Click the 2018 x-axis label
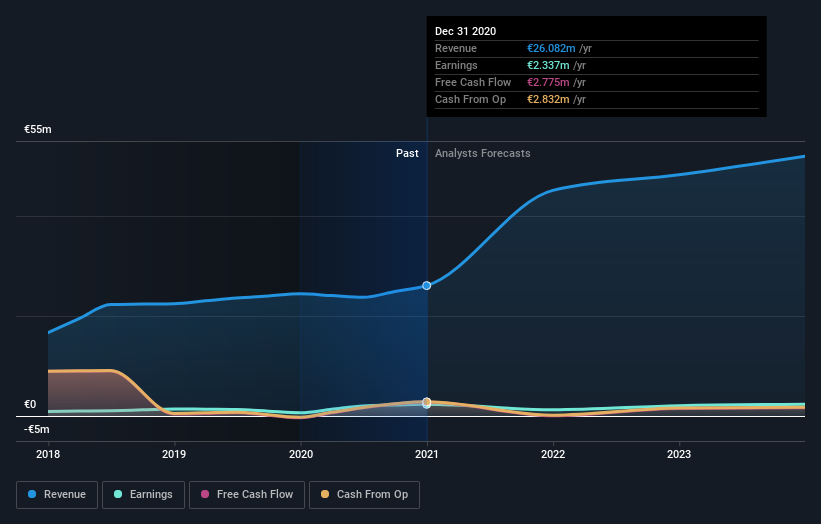This screenshot has width=821, height=524. point(48,454)
